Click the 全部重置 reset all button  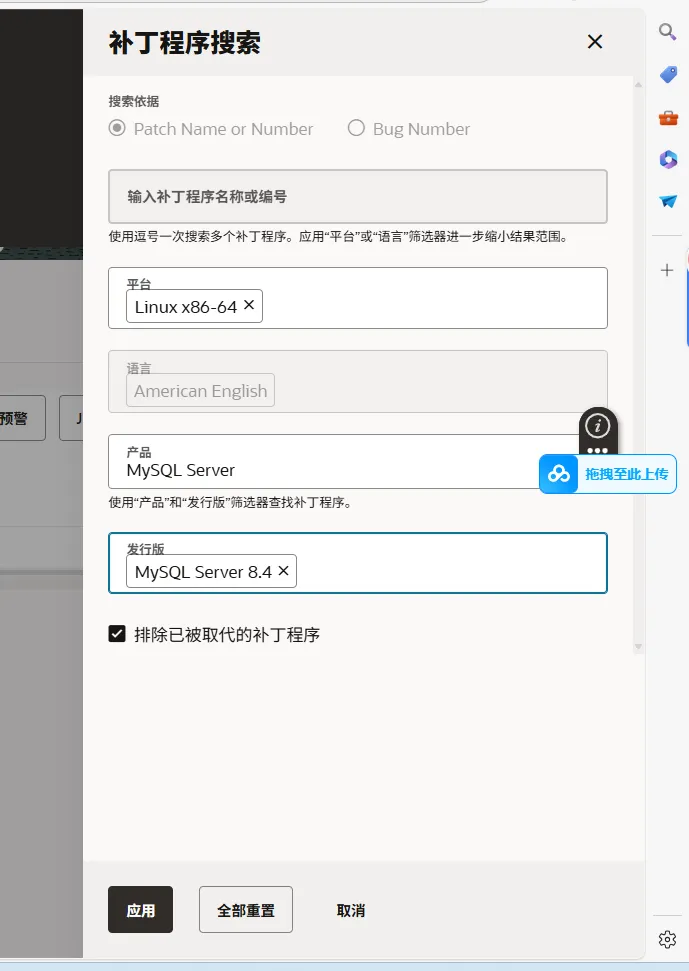[246, 910]
